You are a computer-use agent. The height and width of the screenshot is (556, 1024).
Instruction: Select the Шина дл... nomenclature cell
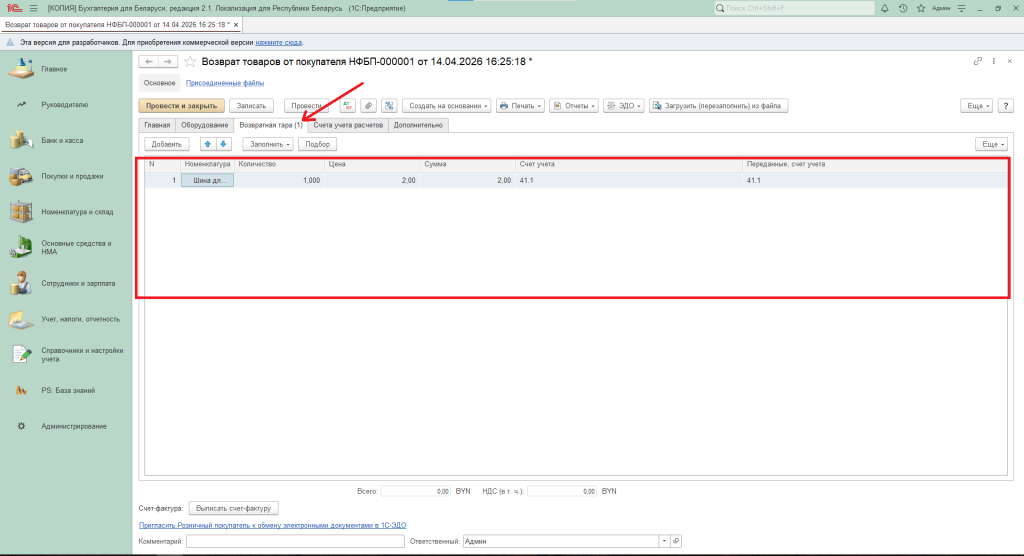pos(207,180)
